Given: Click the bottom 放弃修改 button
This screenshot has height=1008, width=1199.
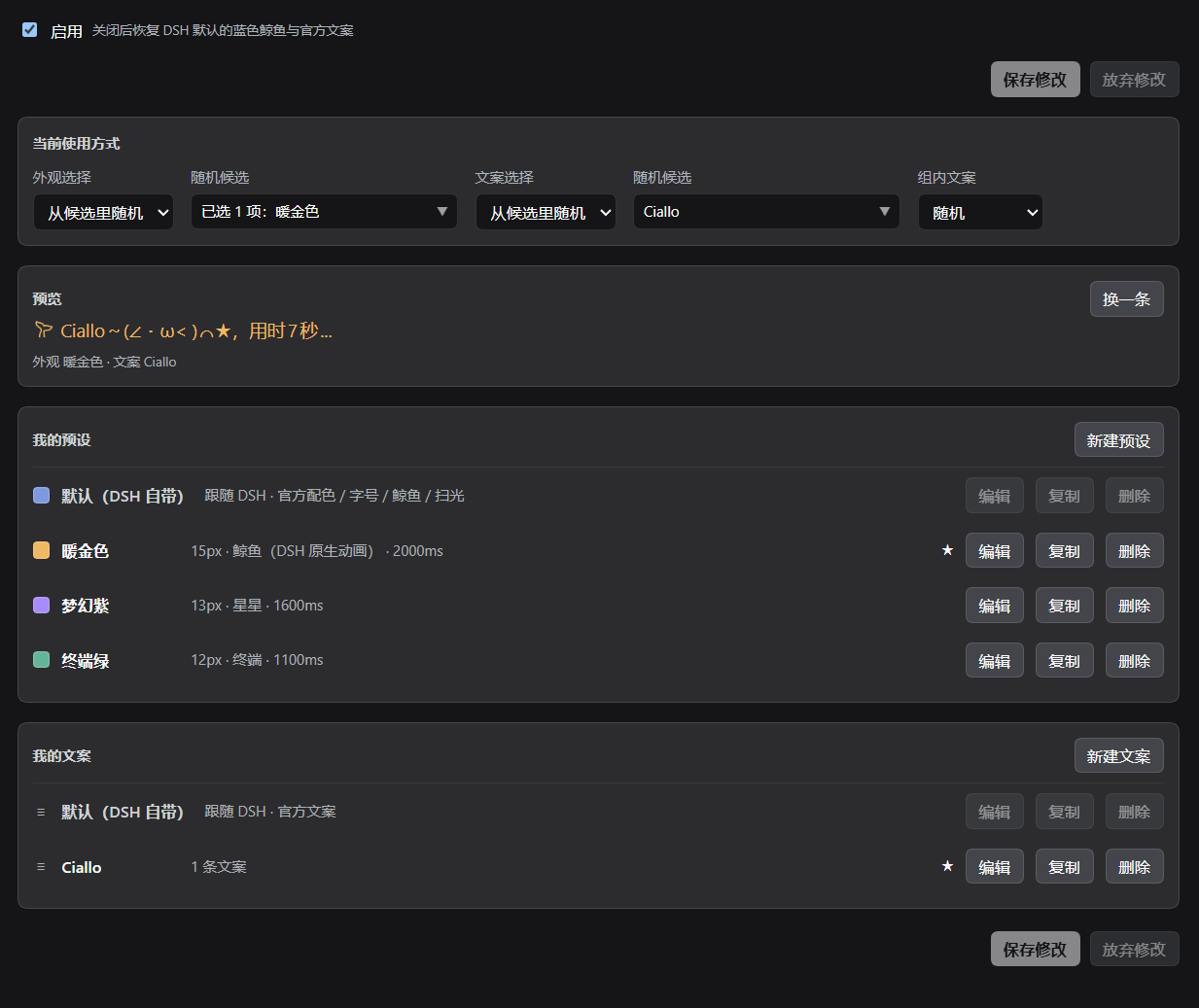Looking at the screenshot, I should click(1134, 950).
